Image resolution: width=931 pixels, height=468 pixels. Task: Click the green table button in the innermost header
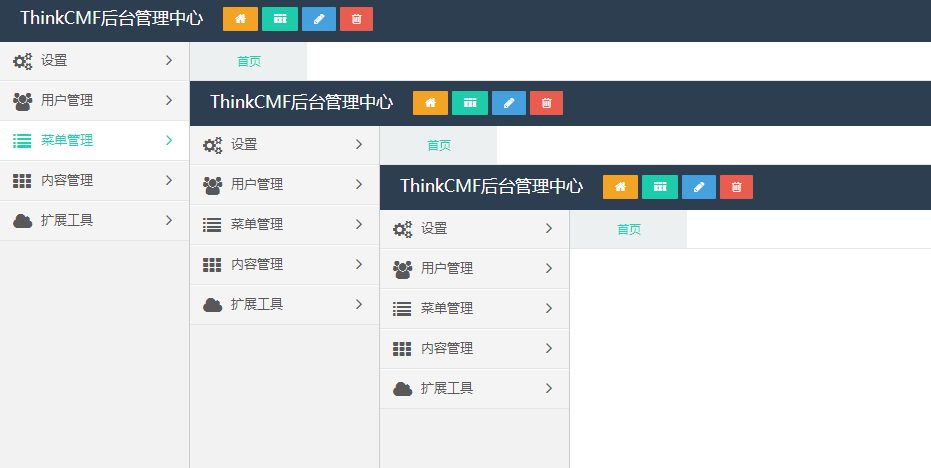(660, 187)
